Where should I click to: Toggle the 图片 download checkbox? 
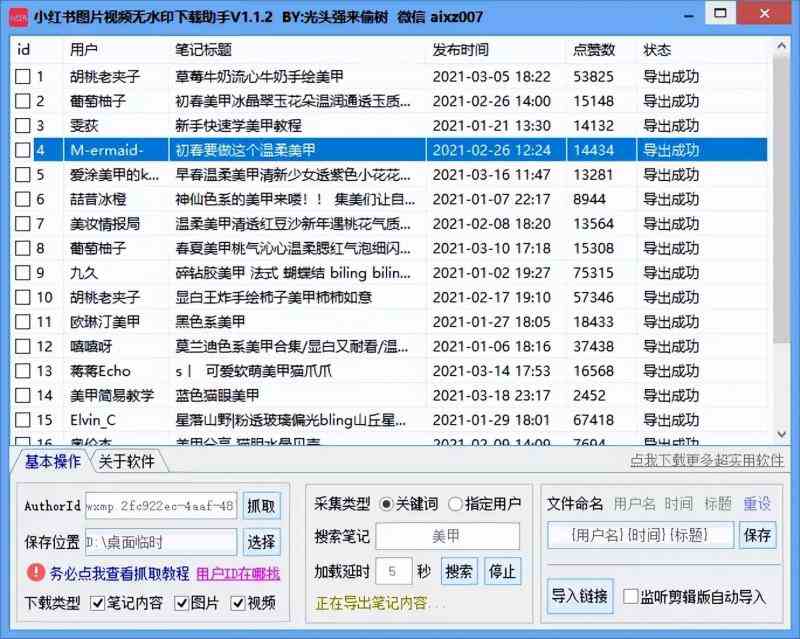click(x=181, y=603)
